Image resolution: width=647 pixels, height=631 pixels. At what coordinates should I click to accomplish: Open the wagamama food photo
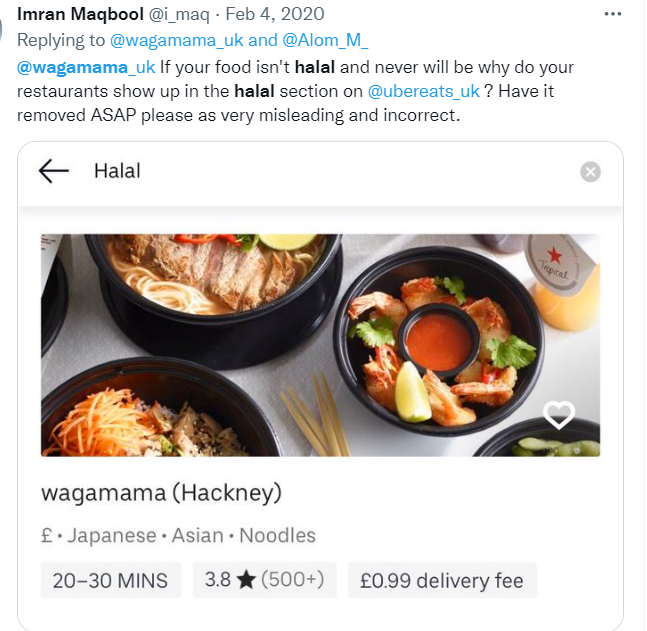pyautogui.click(x=320, y=345)
